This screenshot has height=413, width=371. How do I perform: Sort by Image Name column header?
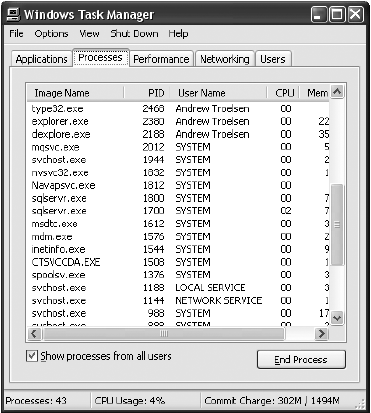point(75,93)
